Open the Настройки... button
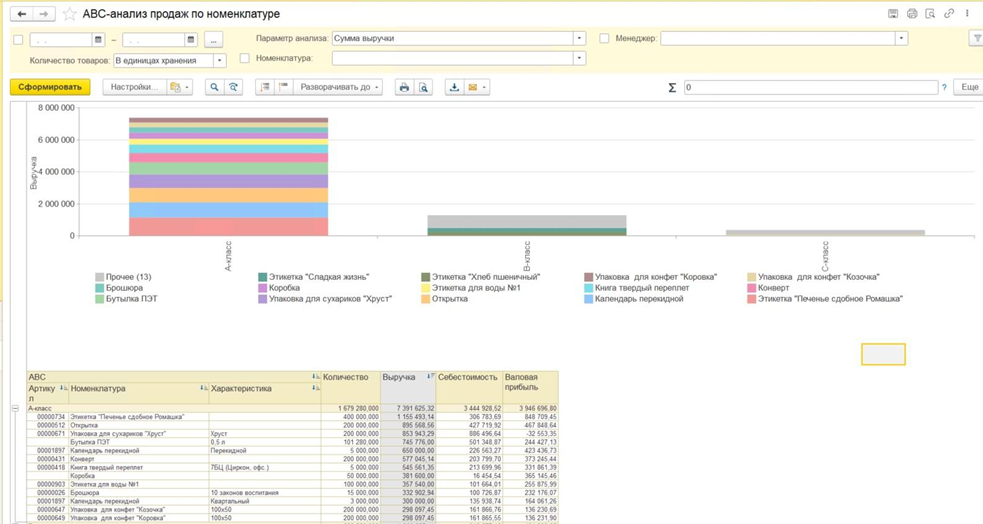This screenshot has height=524, width=983. pyautogui.click(x=134, y=88)
